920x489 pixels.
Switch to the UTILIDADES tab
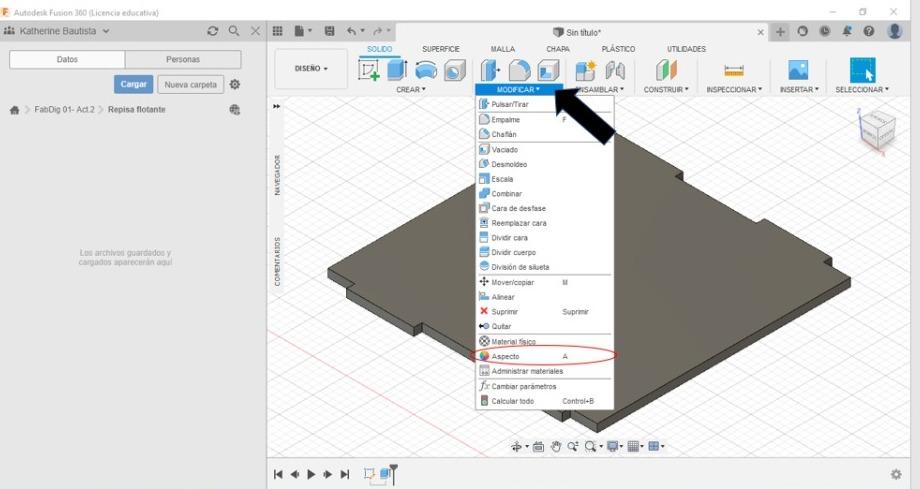(686, 49)
